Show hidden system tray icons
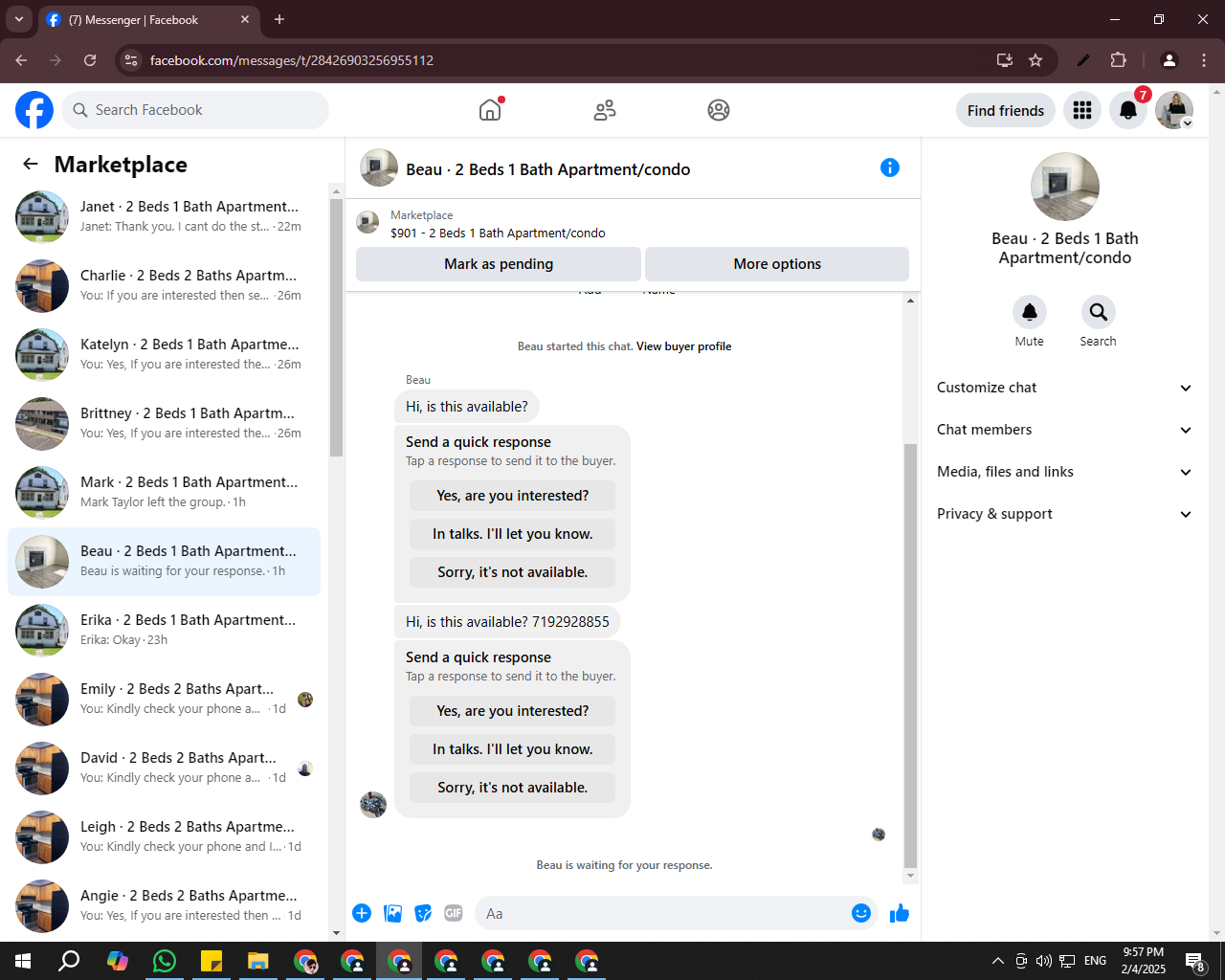The width and height of the screenshot is (1225, 980). 997,961
